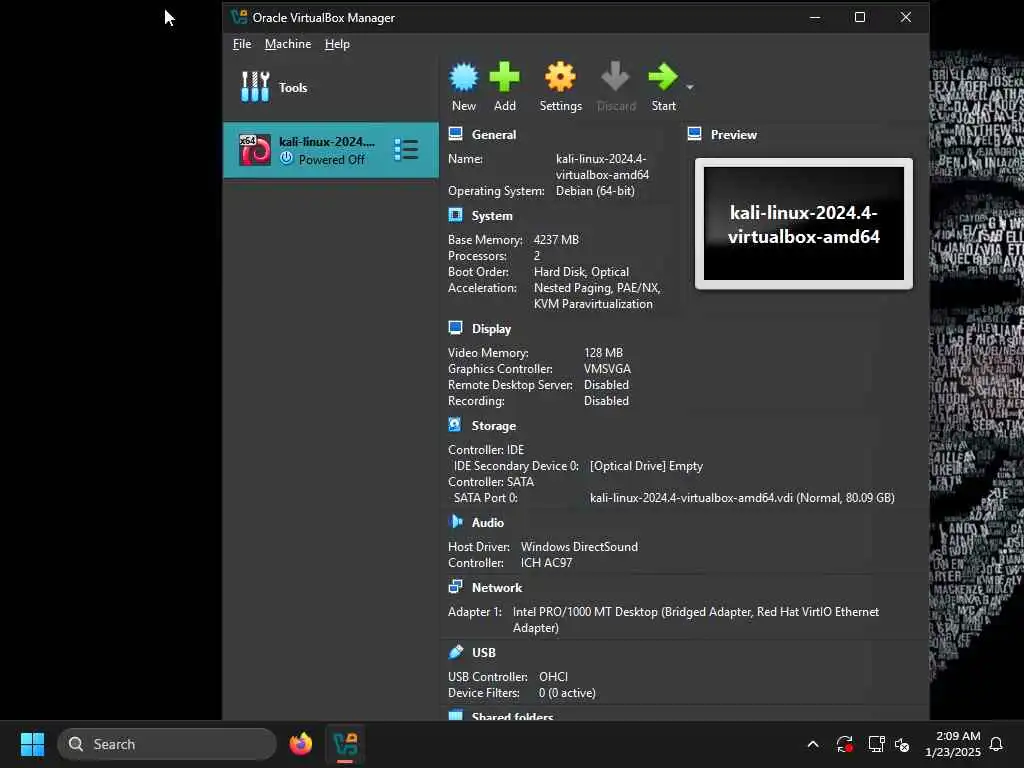Click the Audio section speaker icon
This screenshot has width=1024, height=768.
(455, 522)
